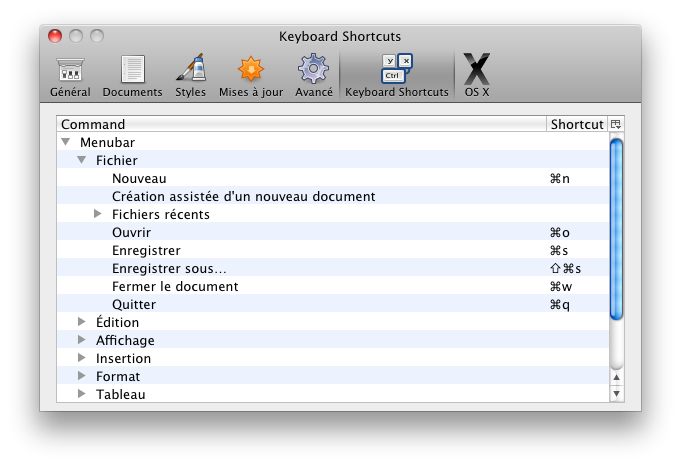Click the ⌘q shortcut cell
This screenshot has width=681, height=466.
[559, 305]
